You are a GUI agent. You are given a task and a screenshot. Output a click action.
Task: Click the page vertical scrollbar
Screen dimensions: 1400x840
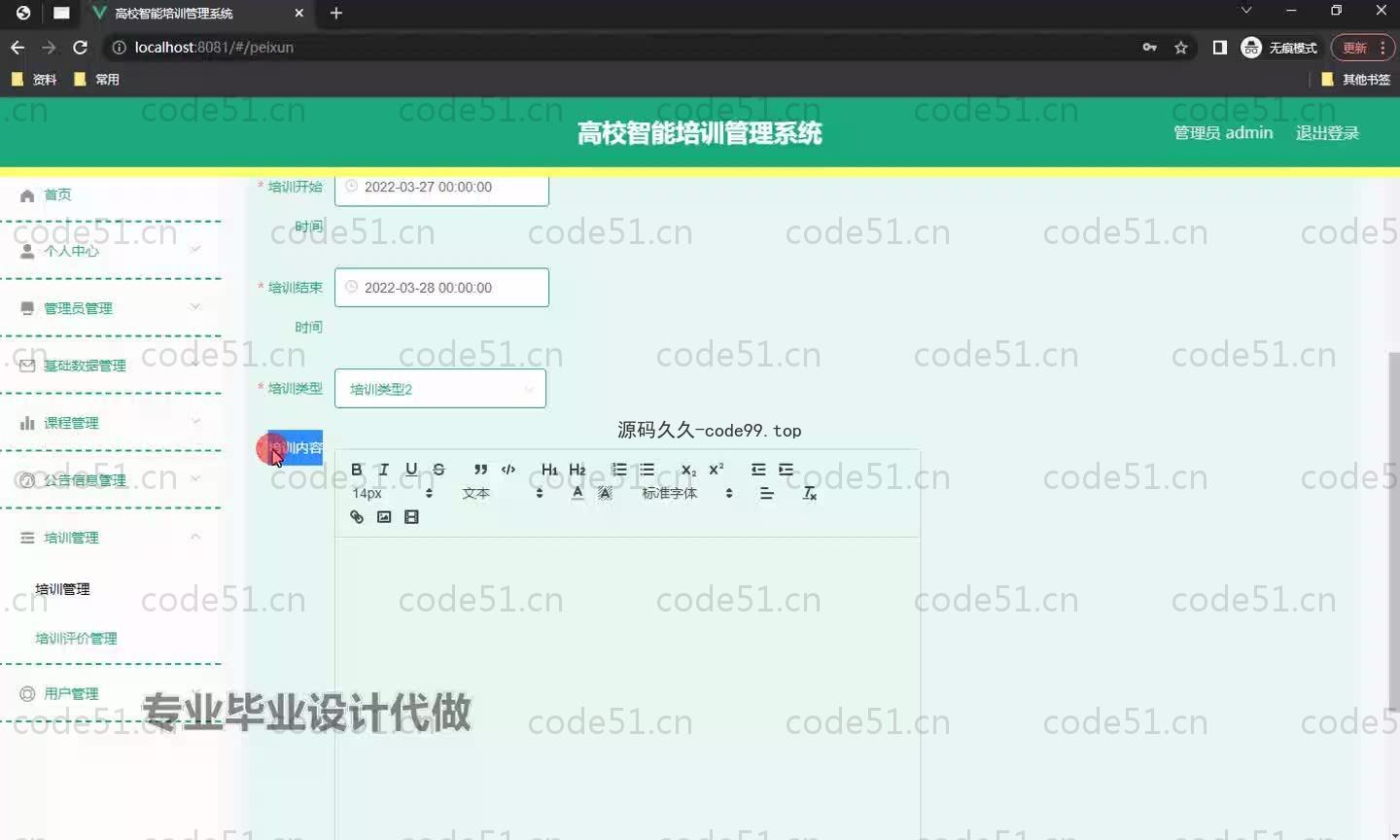pos(1393,530)
